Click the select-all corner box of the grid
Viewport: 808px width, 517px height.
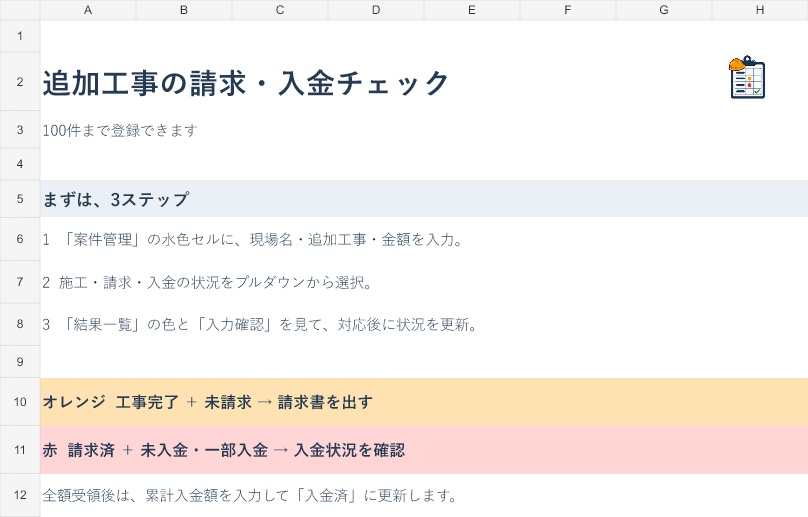tap(20, 10)
